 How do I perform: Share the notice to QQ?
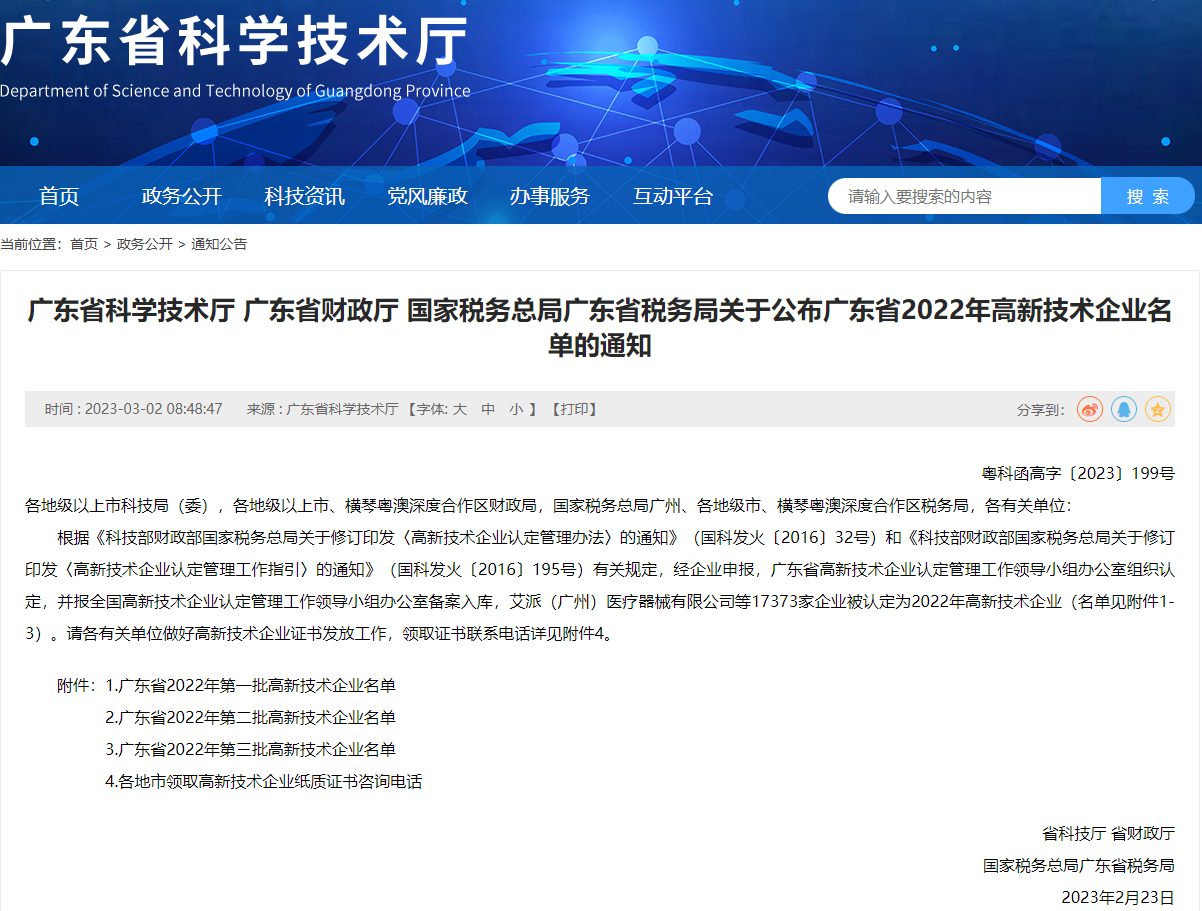tap(1124, 409)
